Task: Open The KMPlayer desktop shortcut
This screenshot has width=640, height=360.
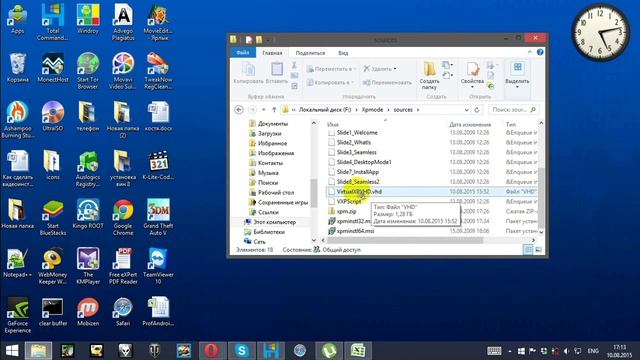Action: [88, 266]
